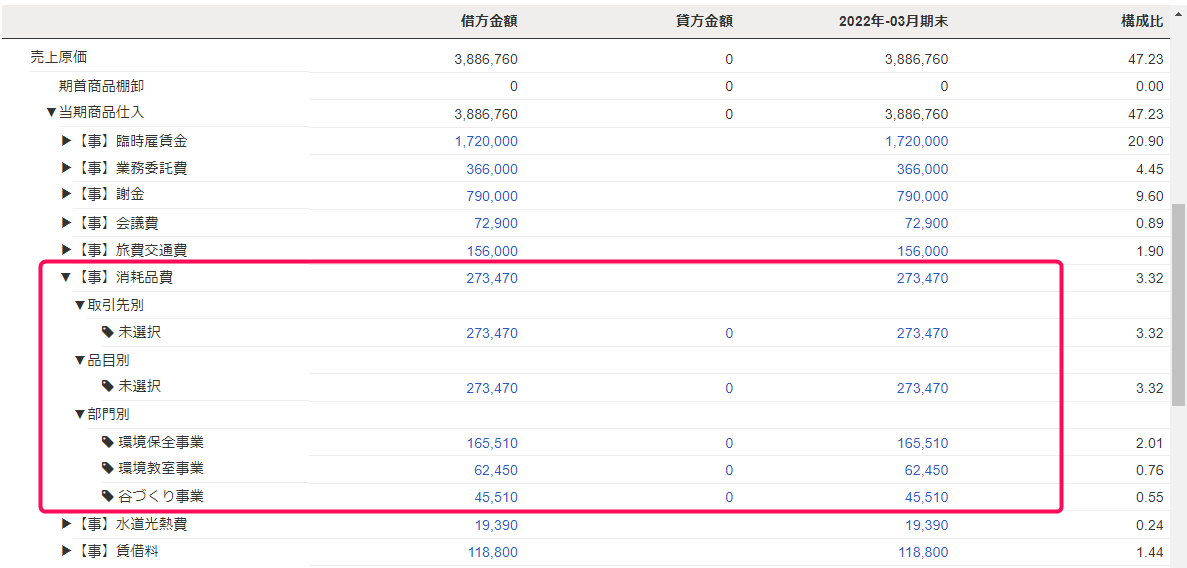The height and width of the screenshot is (568, 1187).
Task: Click tag icon beside 谷づくり事業
Action: tap(108, 496)
